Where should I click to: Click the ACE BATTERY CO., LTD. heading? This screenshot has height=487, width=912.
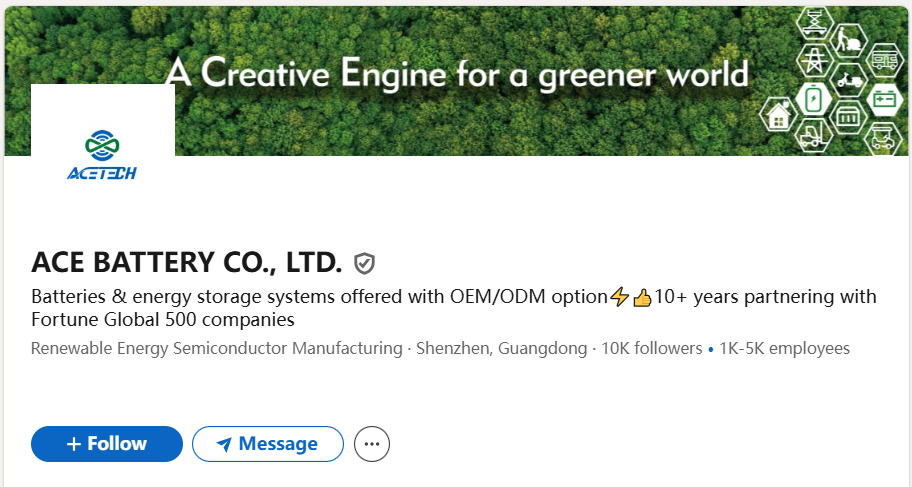187,263
